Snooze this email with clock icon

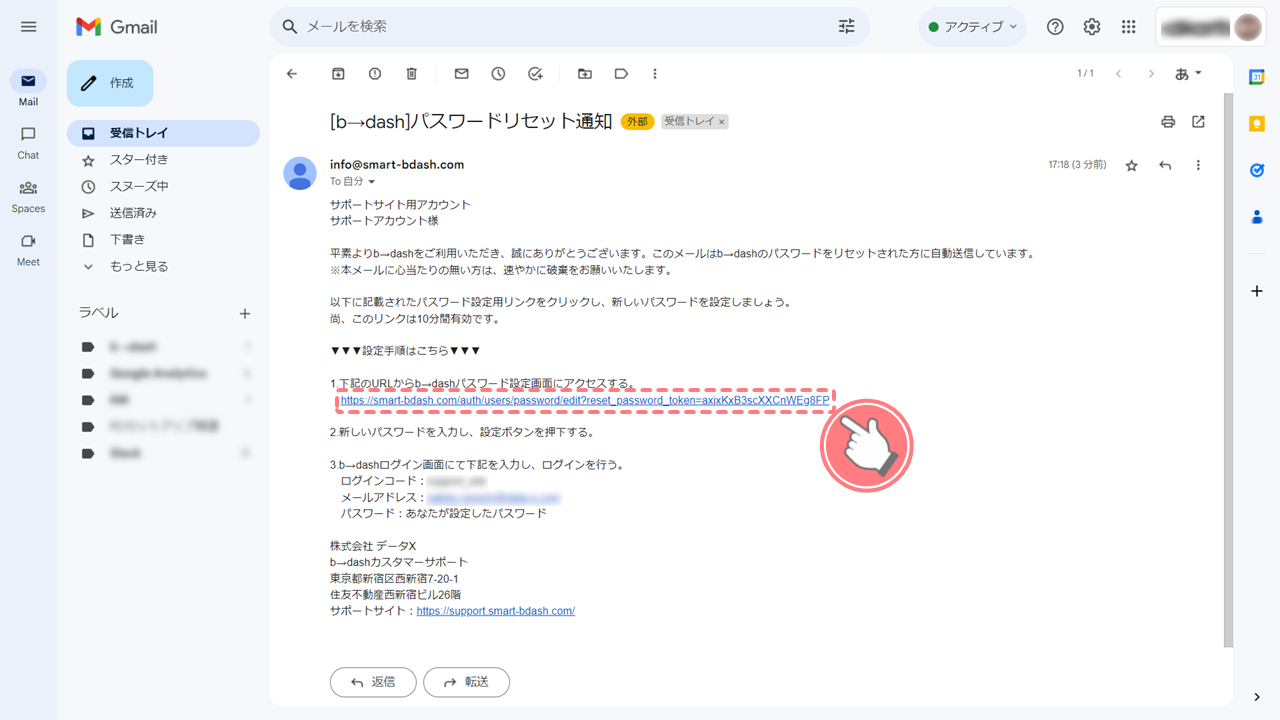pyautogui.click(x=498, y=73)
